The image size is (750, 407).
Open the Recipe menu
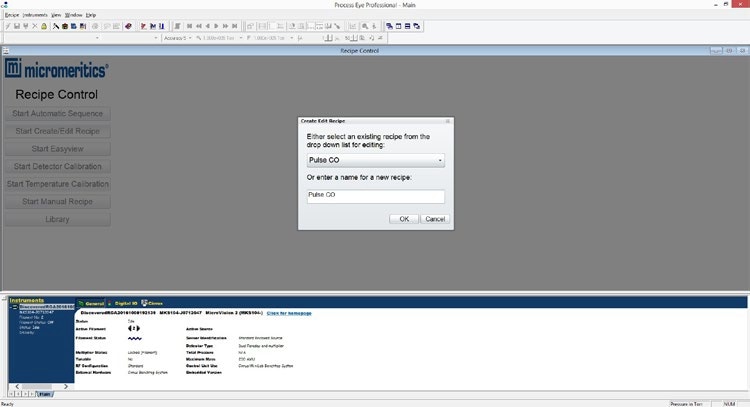pos(12,15)
